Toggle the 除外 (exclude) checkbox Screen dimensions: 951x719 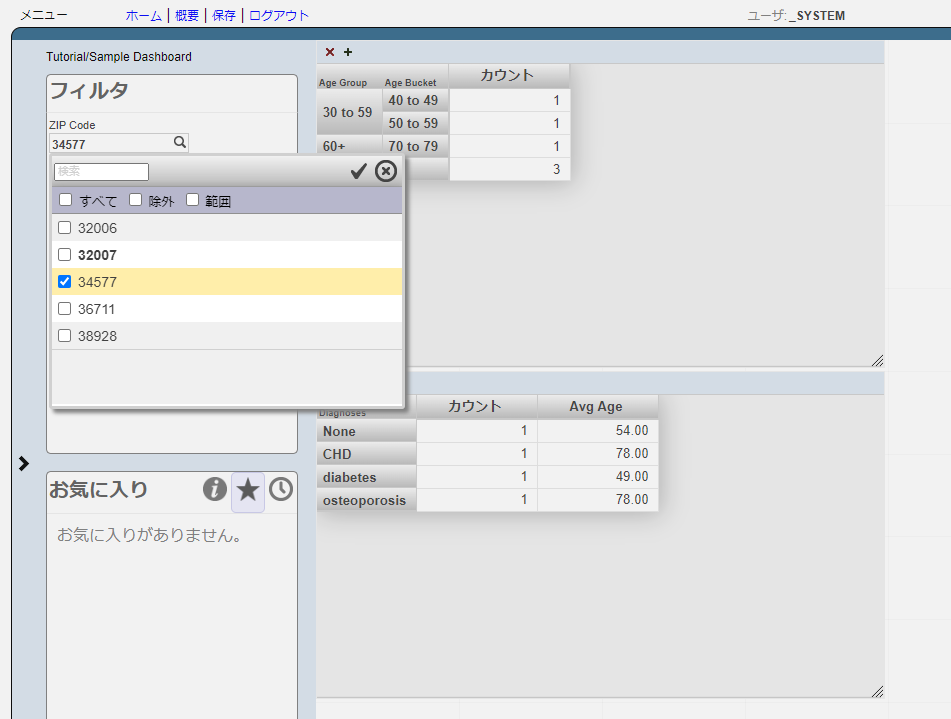tap(136, 200)
